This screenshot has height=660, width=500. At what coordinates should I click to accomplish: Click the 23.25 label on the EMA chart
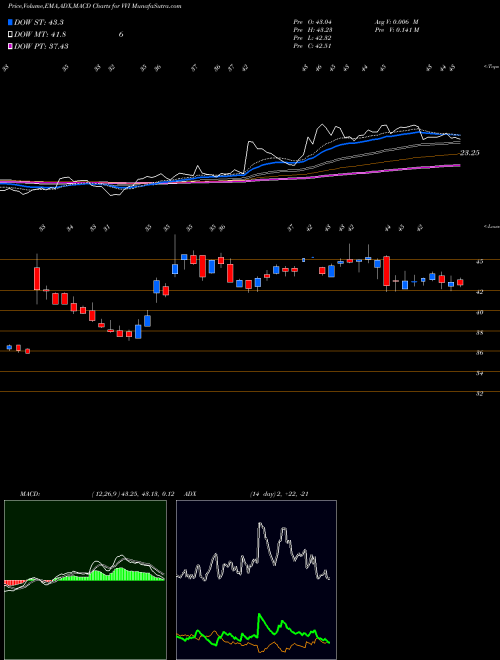469,153
